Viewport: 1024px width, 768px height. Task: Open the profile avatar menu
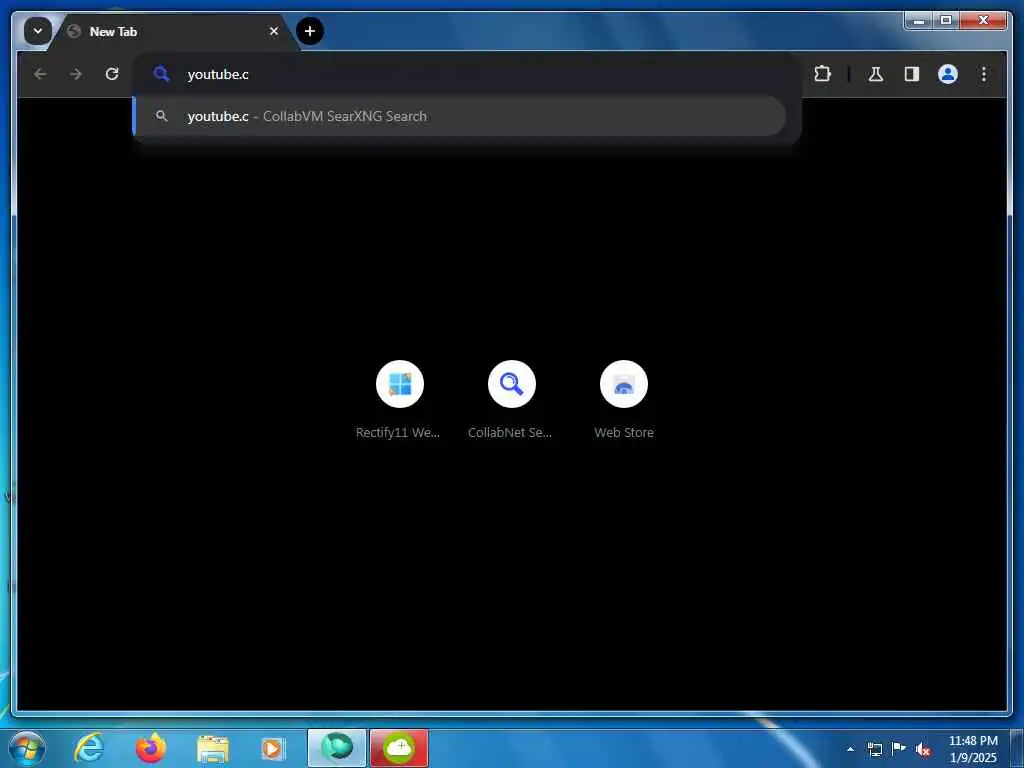[948, 74]
